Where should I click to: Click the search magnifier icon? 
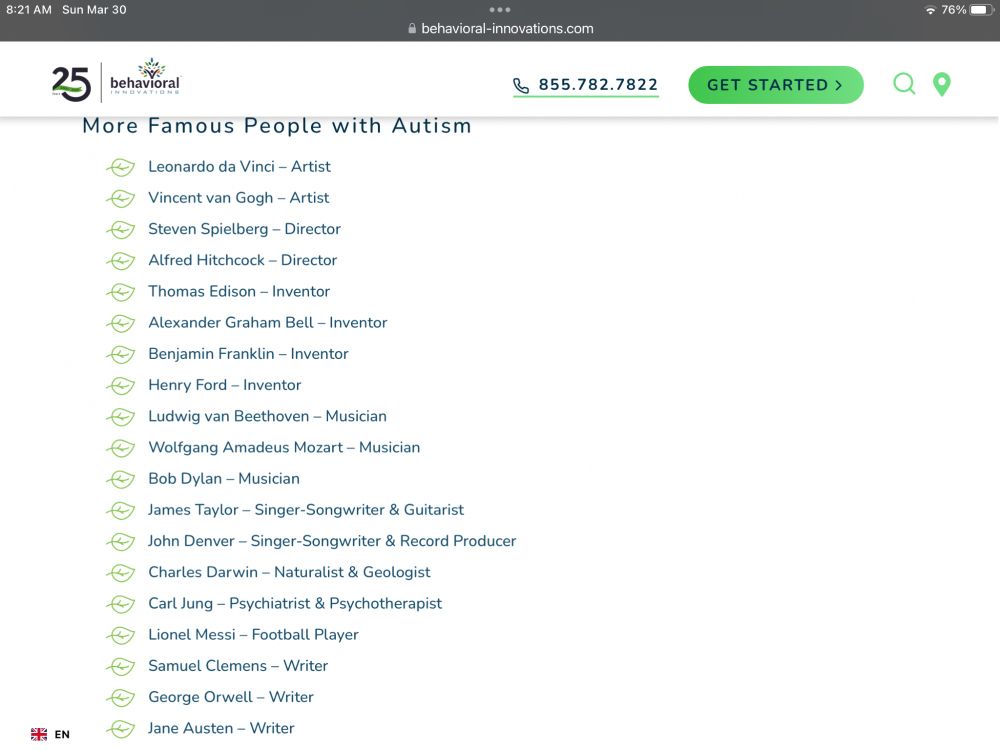coord(904,84)
